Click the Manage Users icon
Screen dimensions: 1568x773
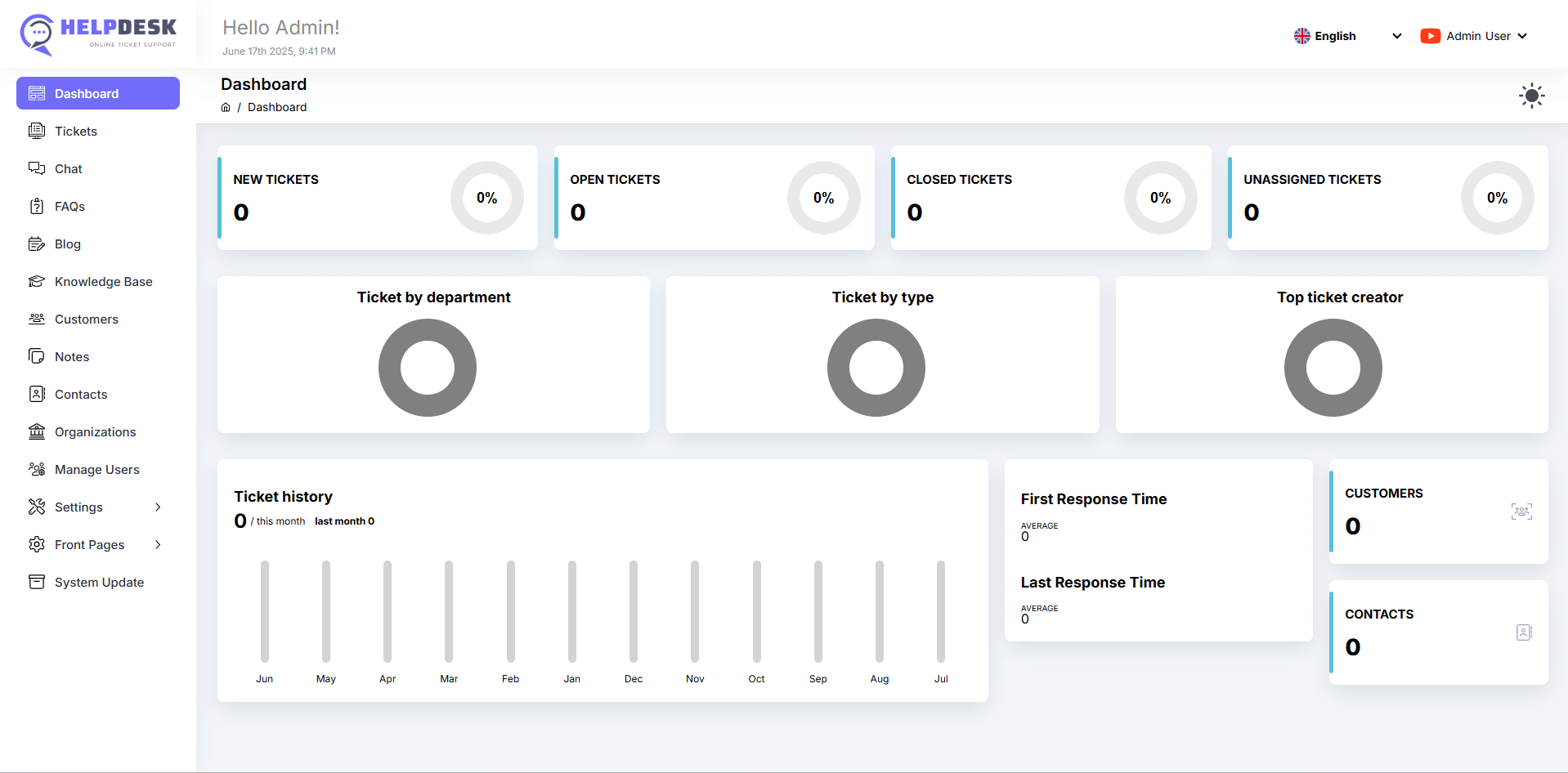37,469
